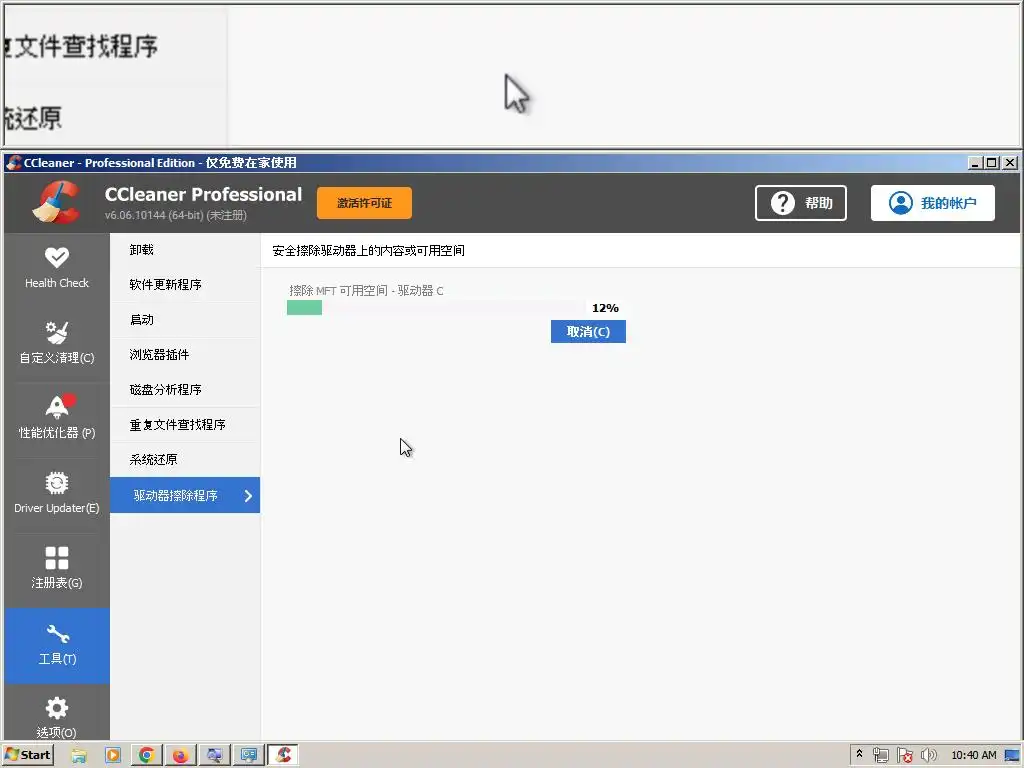
Task: Cancel the wipe with 取消(C)
Action: (x=588, y=332)
